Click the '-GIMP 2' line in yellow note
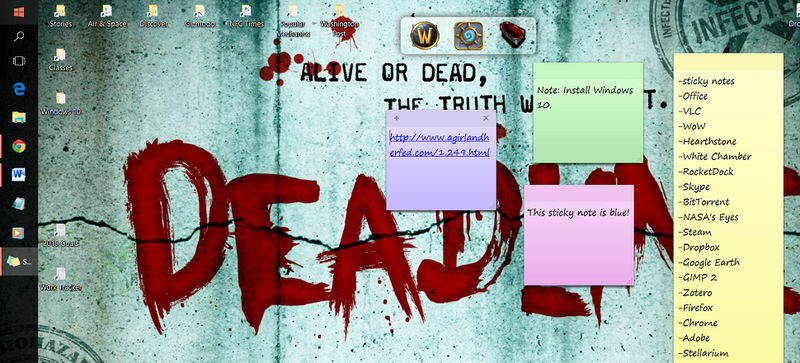800x363 pixels. pyautogui.click(x=697, y=277)
